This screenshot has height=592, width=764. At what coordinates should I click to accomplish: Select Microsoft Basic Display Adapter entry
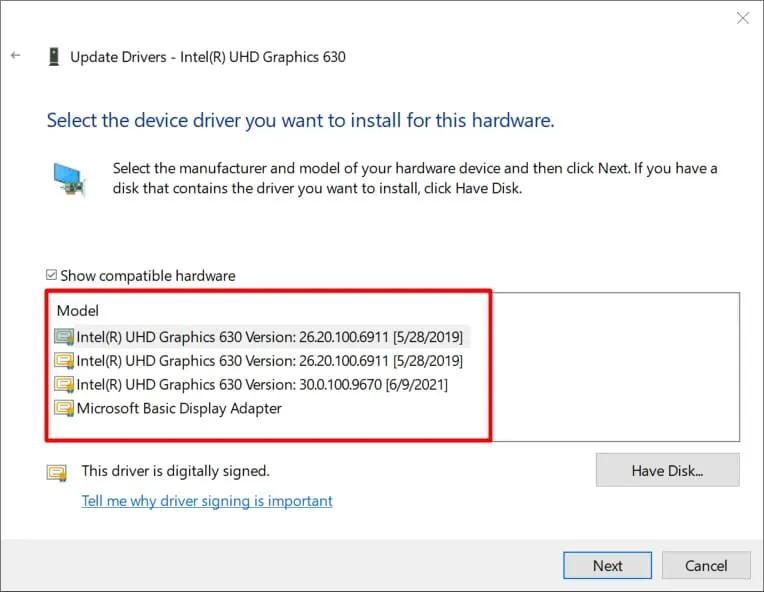(179, 408)
